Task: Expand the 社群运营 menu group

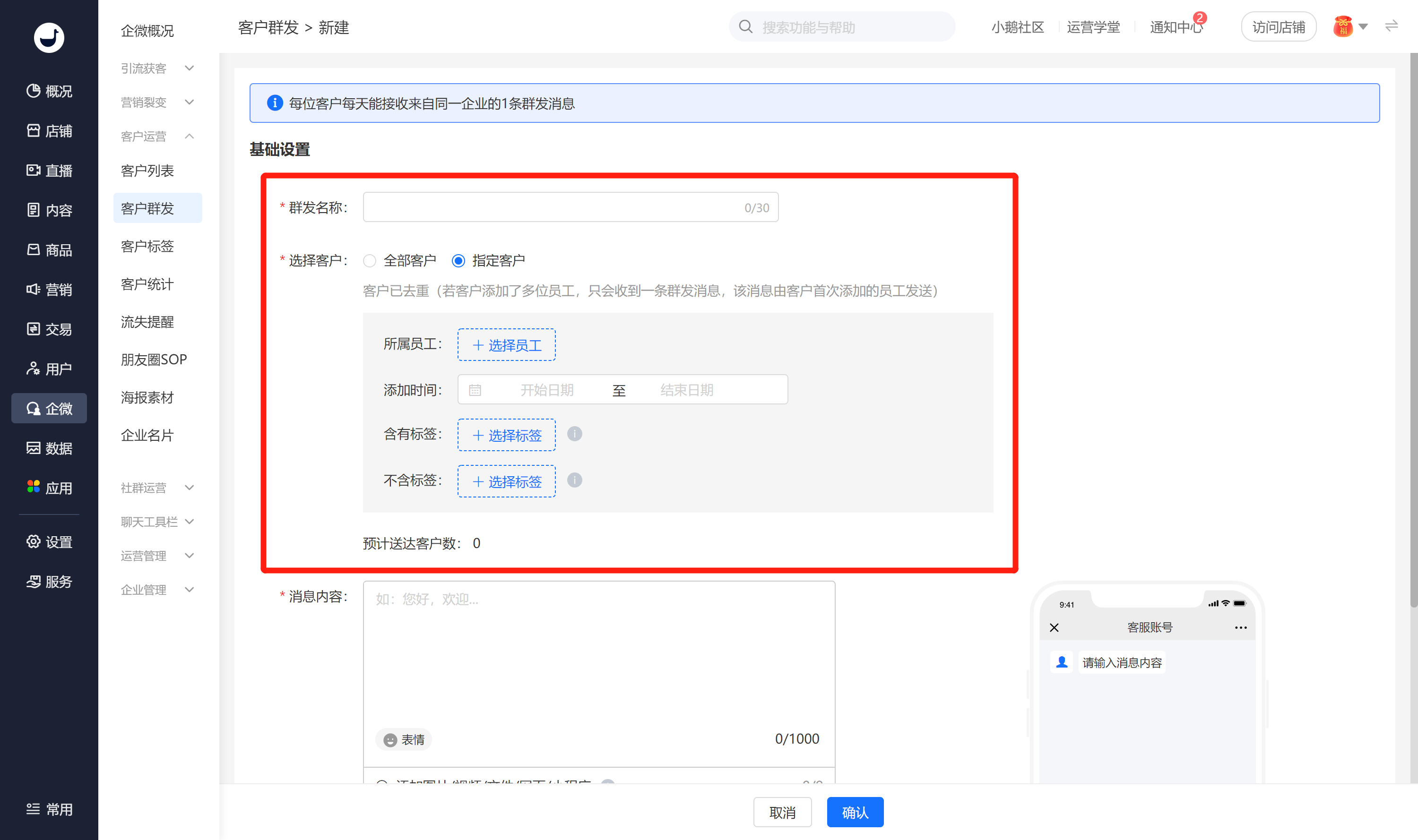Action: (x=157, y=488)
